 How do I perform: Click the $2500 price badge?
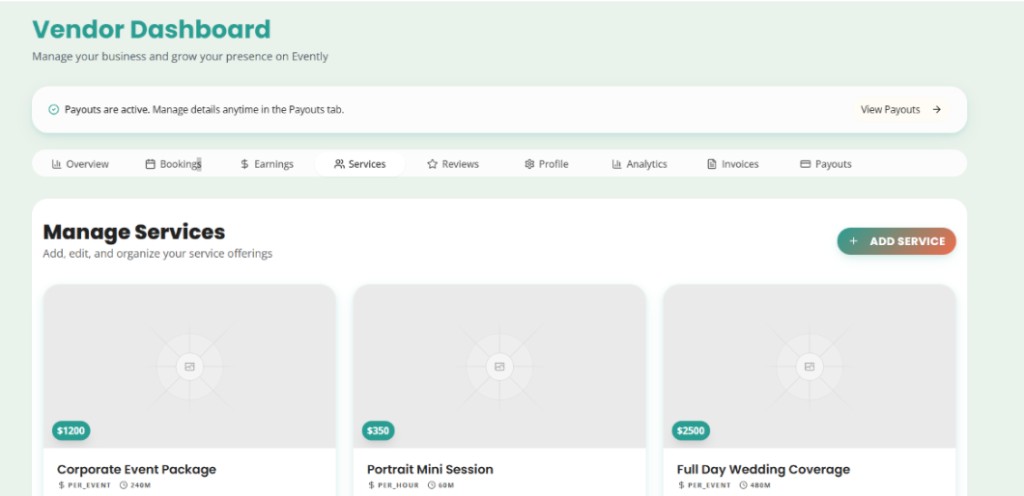coord(691,431)
